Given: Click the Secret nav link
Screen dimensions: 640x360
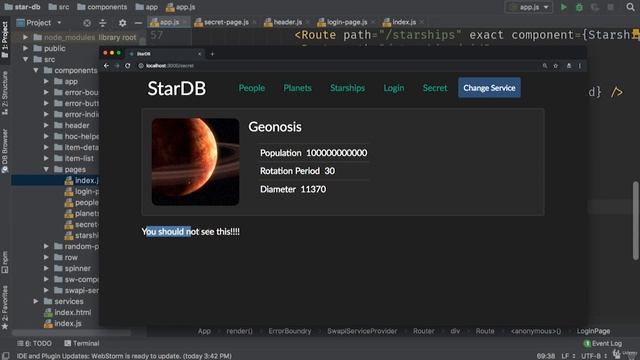Looking at the screenshot, I should pyautogui.click(x=435, y=88).
